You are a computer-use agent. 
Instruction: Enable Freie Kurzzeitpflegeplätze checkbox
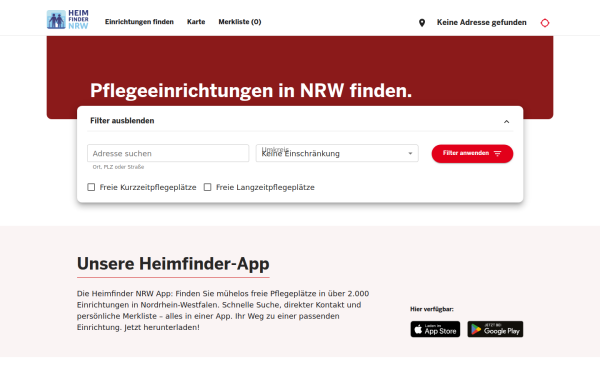coord(91,187)
